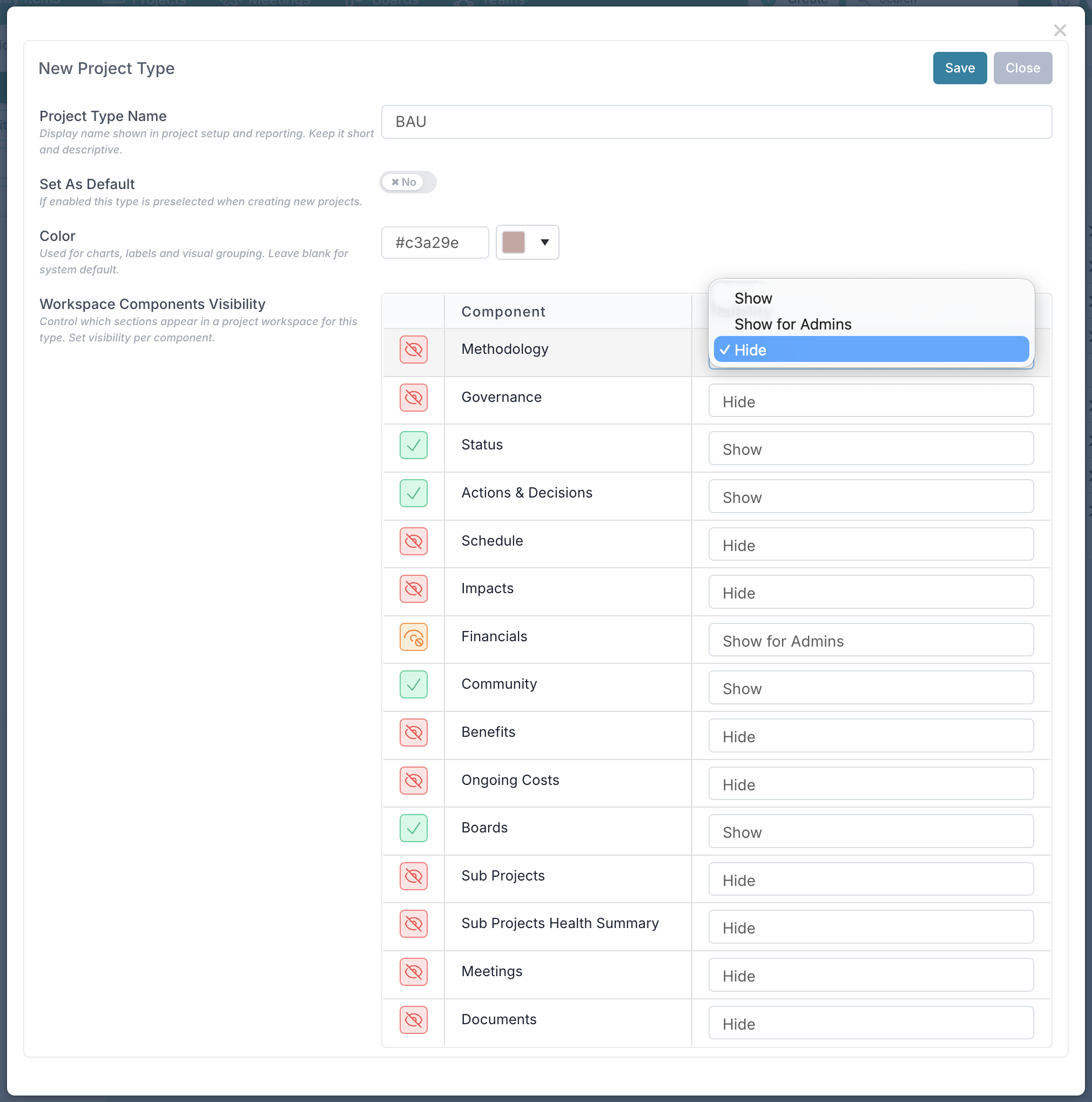This screenshot has height=1102, width=1092.
Task: Choose 'Show for Admins' in dropdown list
Action: (792, 324)
